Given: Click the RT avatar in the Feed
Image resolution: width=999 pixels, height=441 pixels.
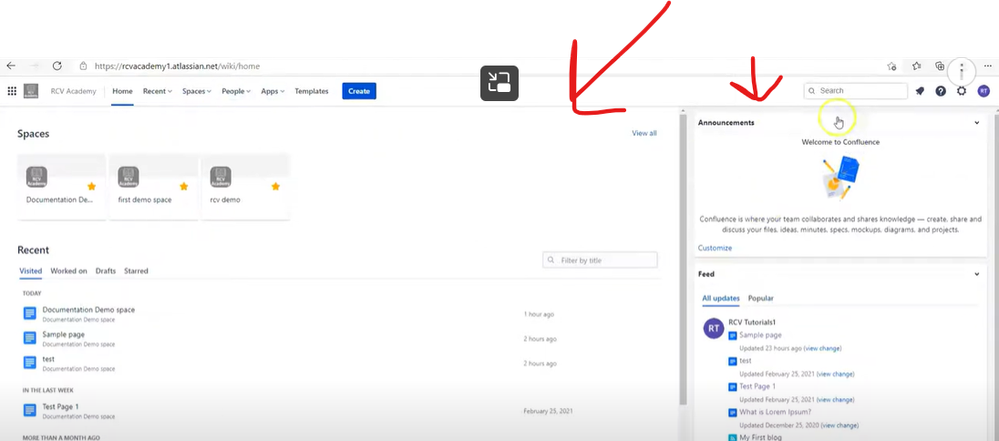Looking at the screenshot, I should pyautogui.click(x=713, y=328).
